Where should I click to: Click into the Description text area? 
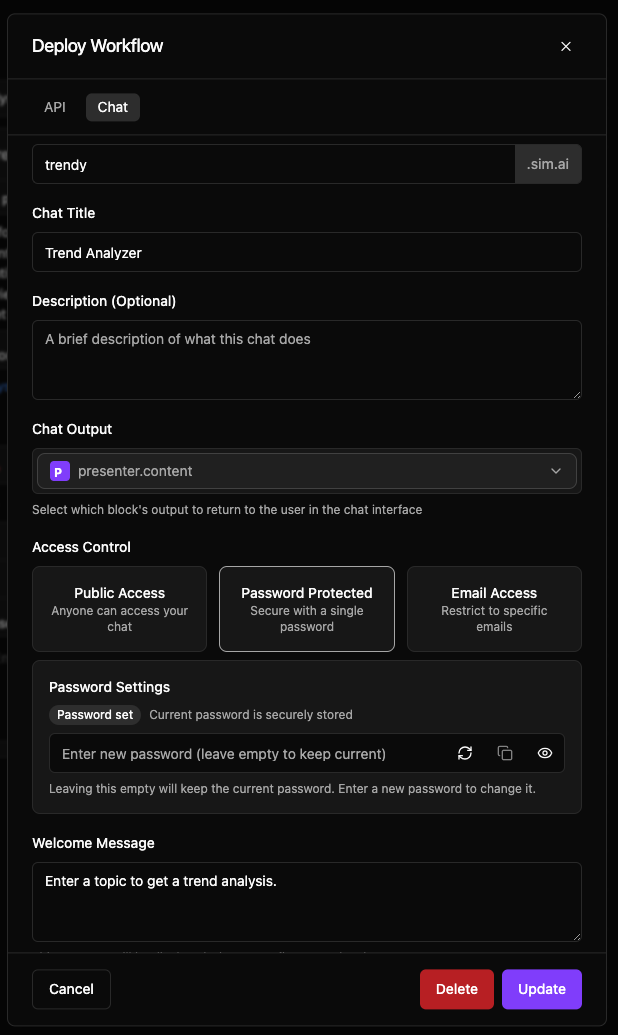(306, 360)
